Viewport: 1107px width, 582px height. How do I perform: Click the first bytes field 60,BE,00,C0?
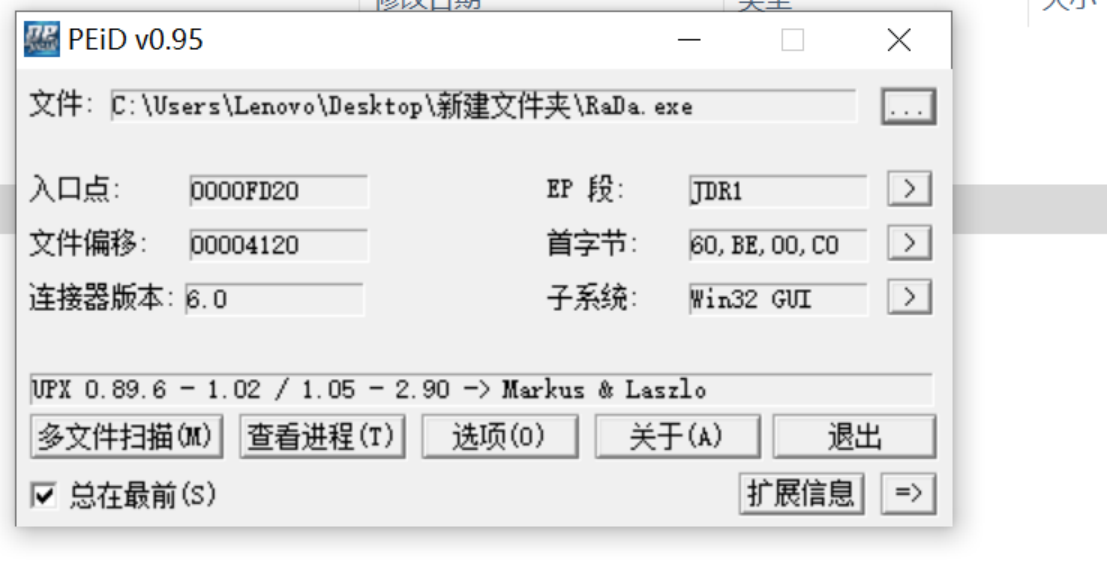pos(778,245)
